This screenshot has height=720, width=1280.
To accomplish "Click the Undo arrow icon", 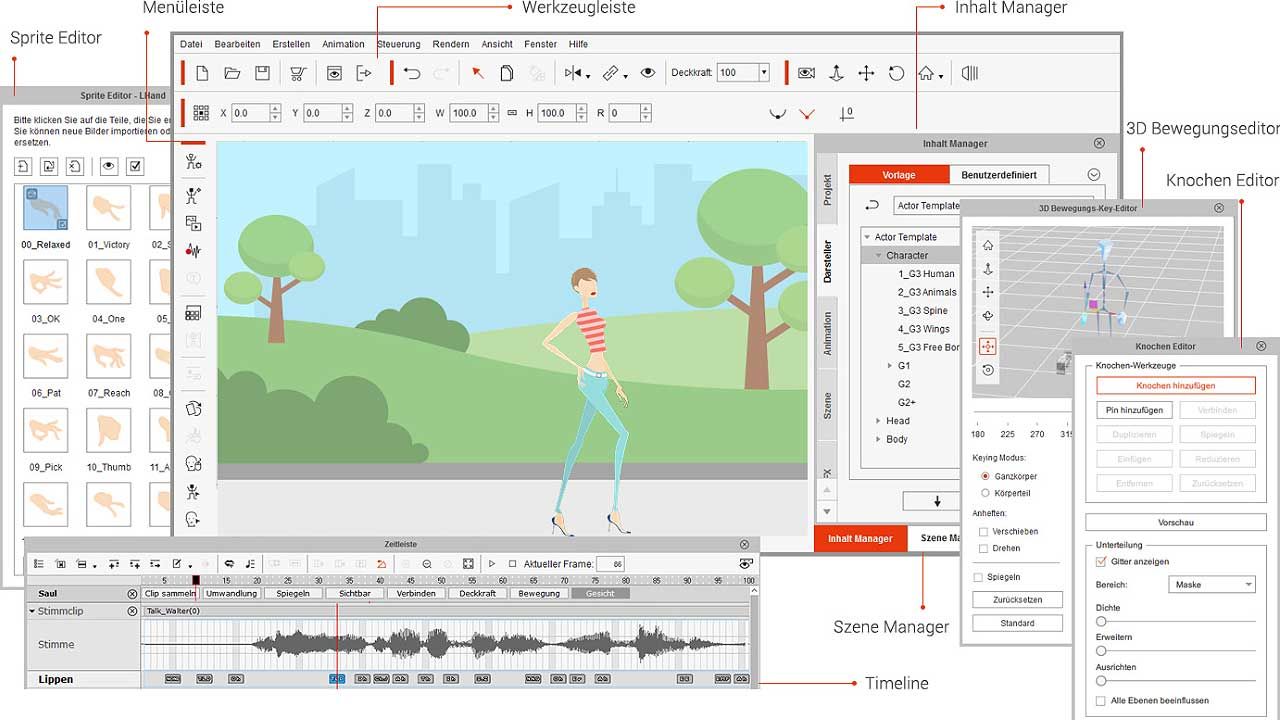I will tap(411, 73).
